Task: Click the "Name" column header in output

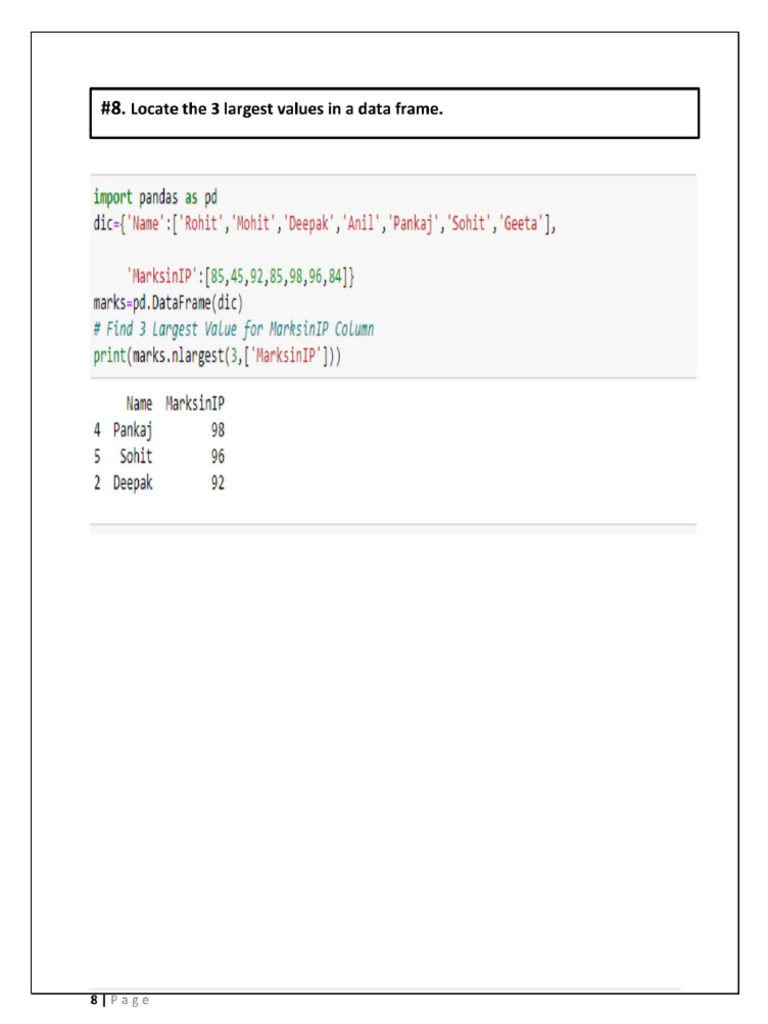Action: 139,405
